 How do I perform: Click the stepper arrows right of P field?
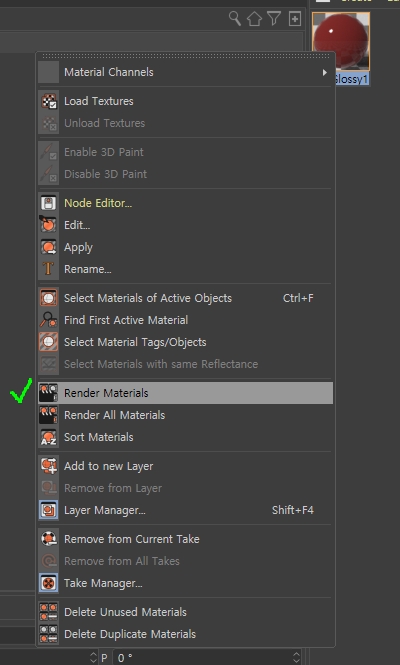pyautogui.click(x=297, y=657)
